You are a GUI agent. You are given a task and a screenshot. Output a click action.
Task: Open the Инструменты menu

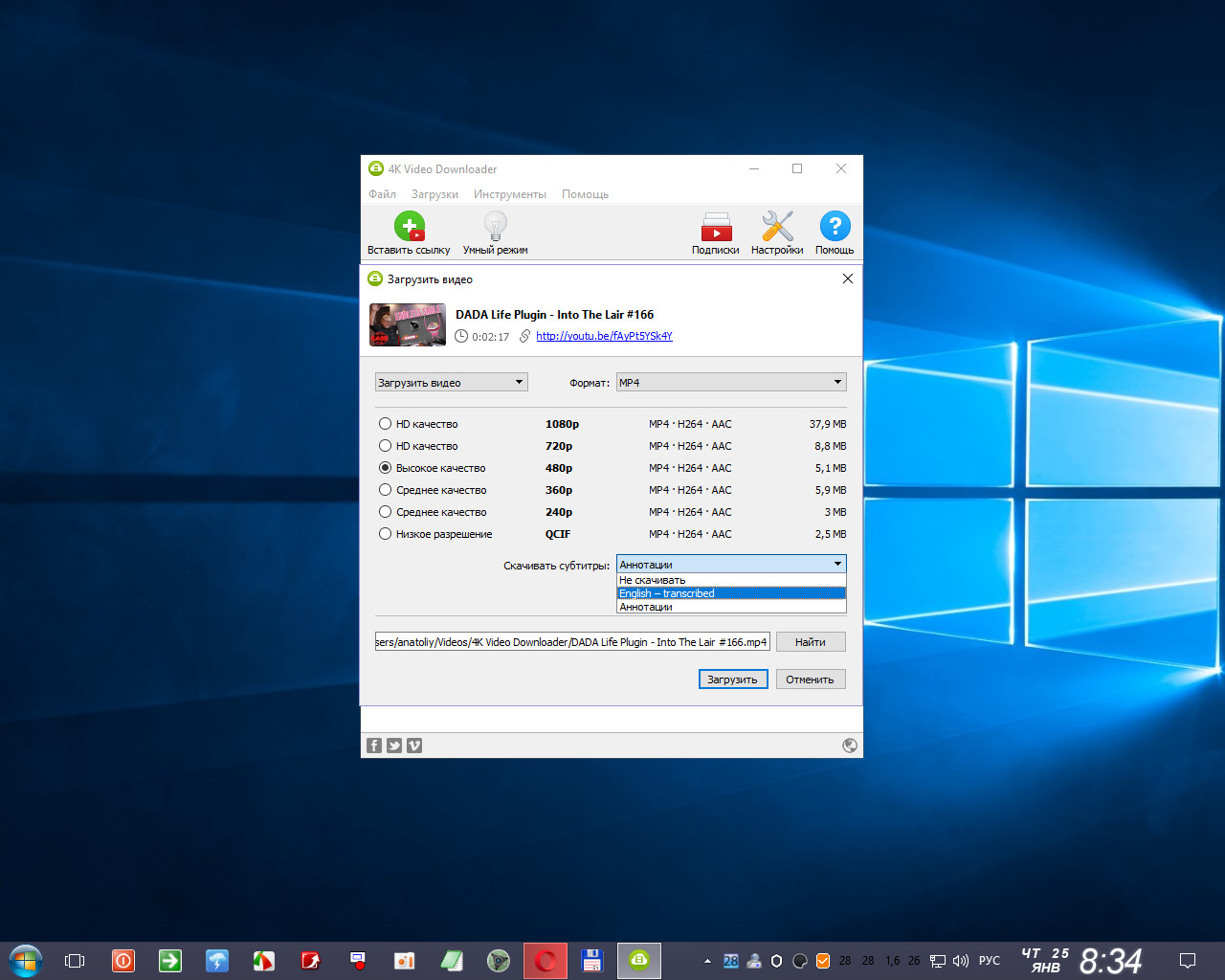[509, 194]
